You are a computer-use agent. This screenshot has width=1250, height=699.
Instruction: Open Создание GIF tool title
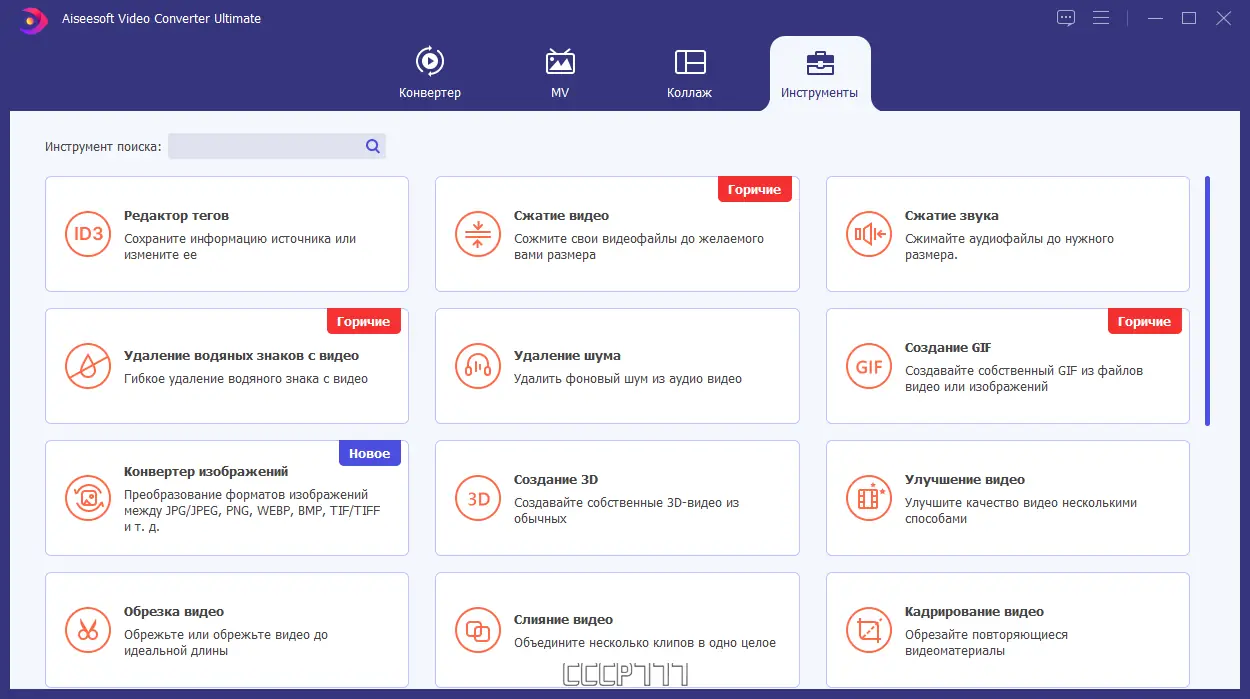point(948,347)
